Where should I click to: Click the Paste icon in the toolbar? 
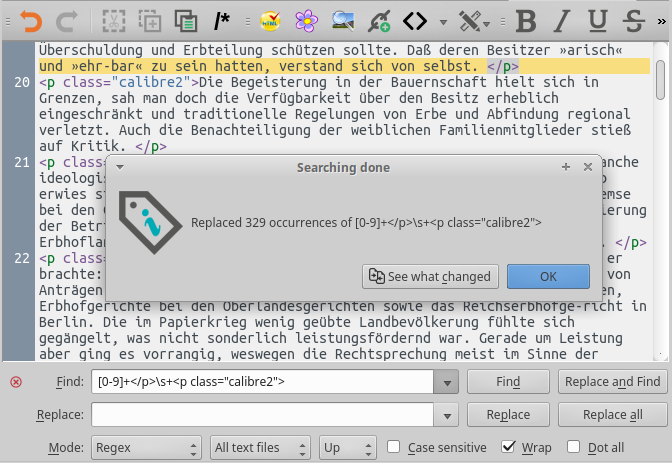point(186,21)
